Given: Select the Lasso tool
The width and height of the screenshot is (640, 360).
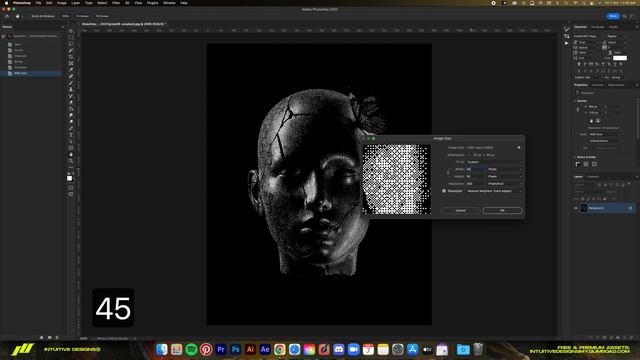Looking at the screenshot, I should tap(71, 44).
